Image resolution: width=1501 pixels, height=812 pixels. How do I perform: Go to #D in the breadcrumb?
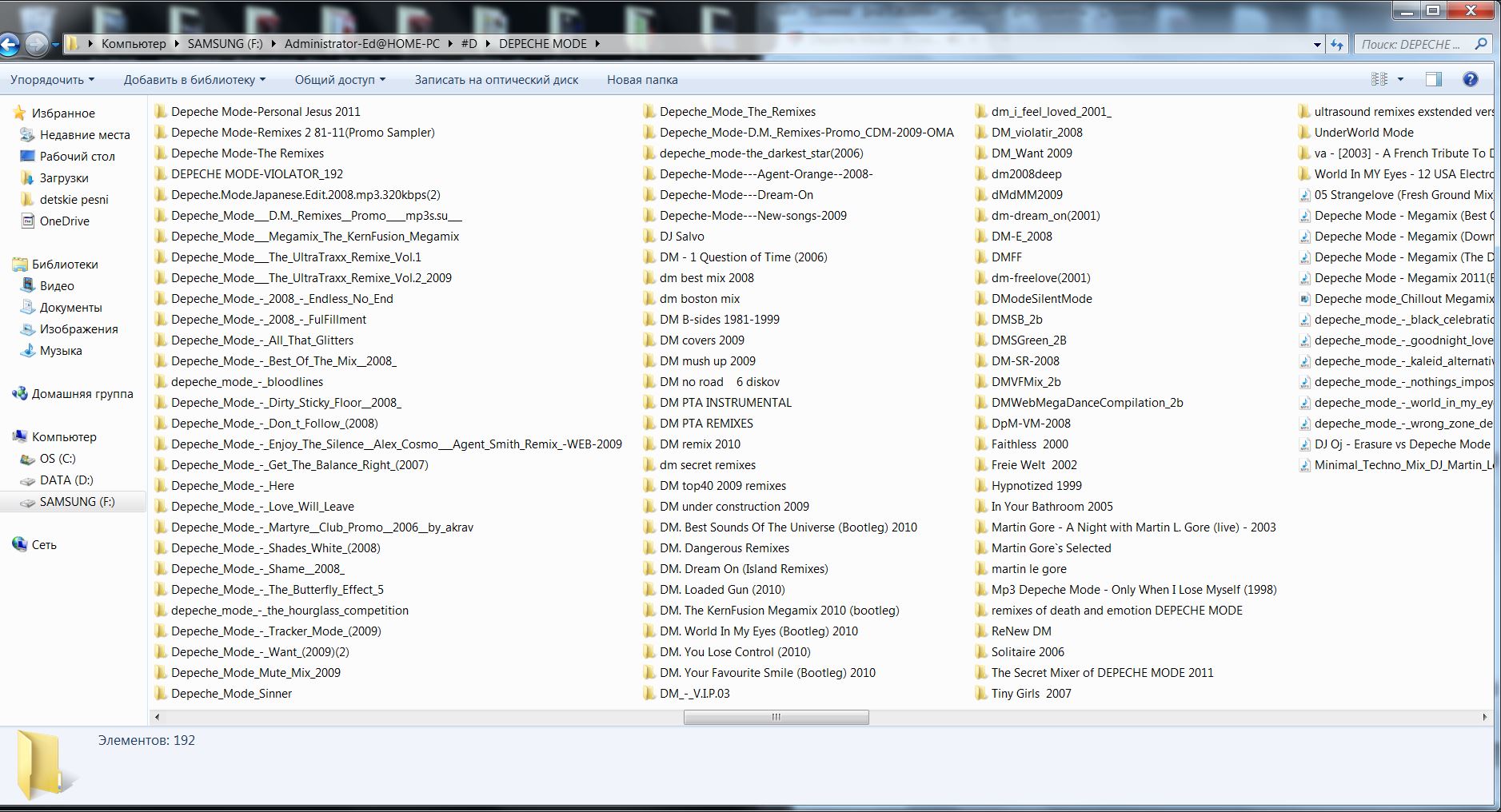pyautogui.click(x=469, y=44)
